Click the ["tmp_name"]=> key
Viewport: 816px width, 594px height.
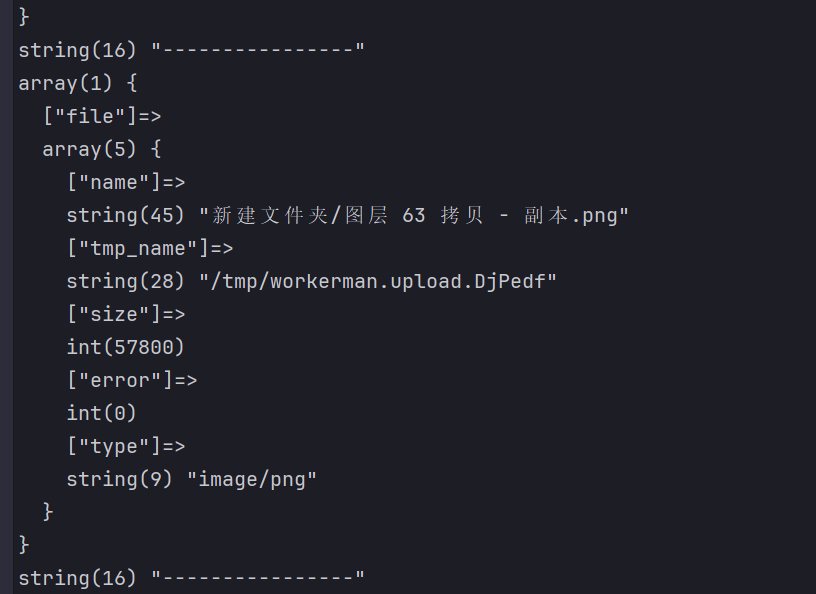(150, 248)
